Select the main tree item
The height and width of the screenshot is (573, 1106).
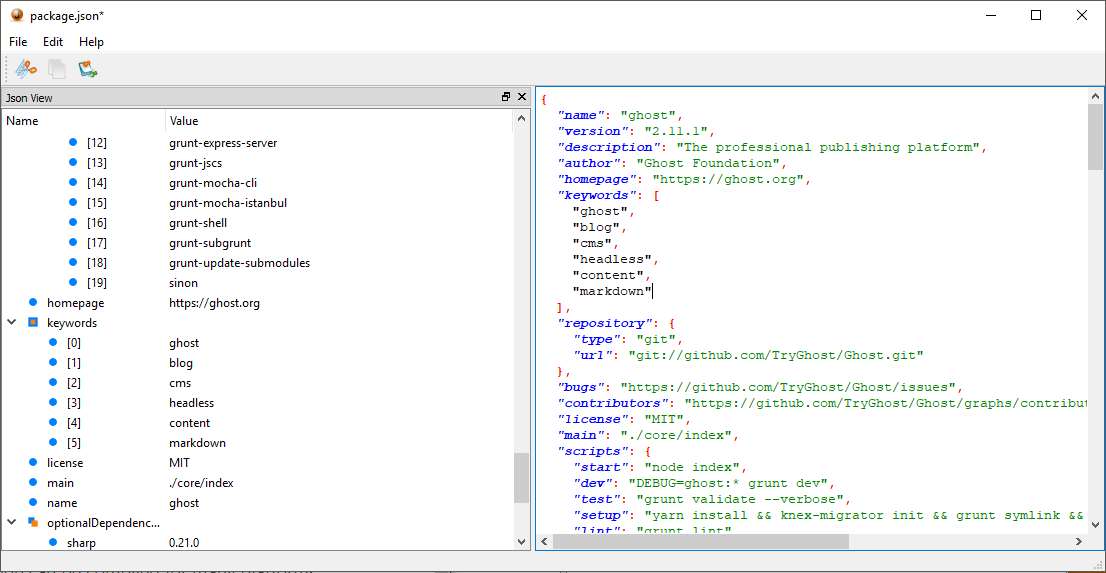pos(60,483)
